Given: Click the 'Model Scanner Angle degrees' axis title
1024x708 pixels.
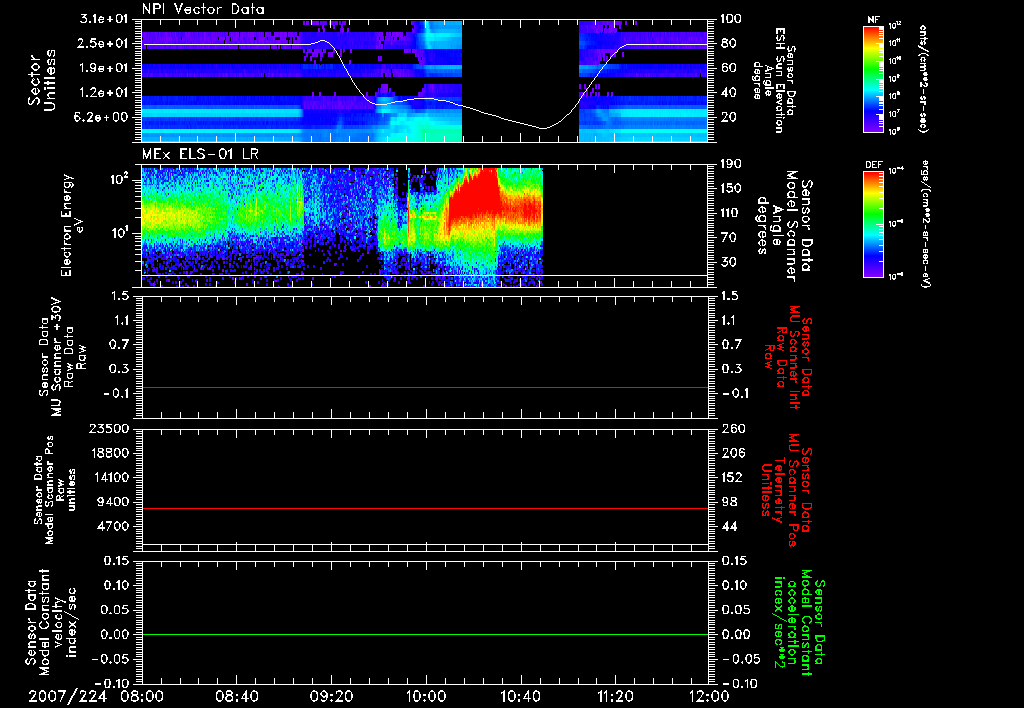Looking at the screenshot, I should (785, 226).
